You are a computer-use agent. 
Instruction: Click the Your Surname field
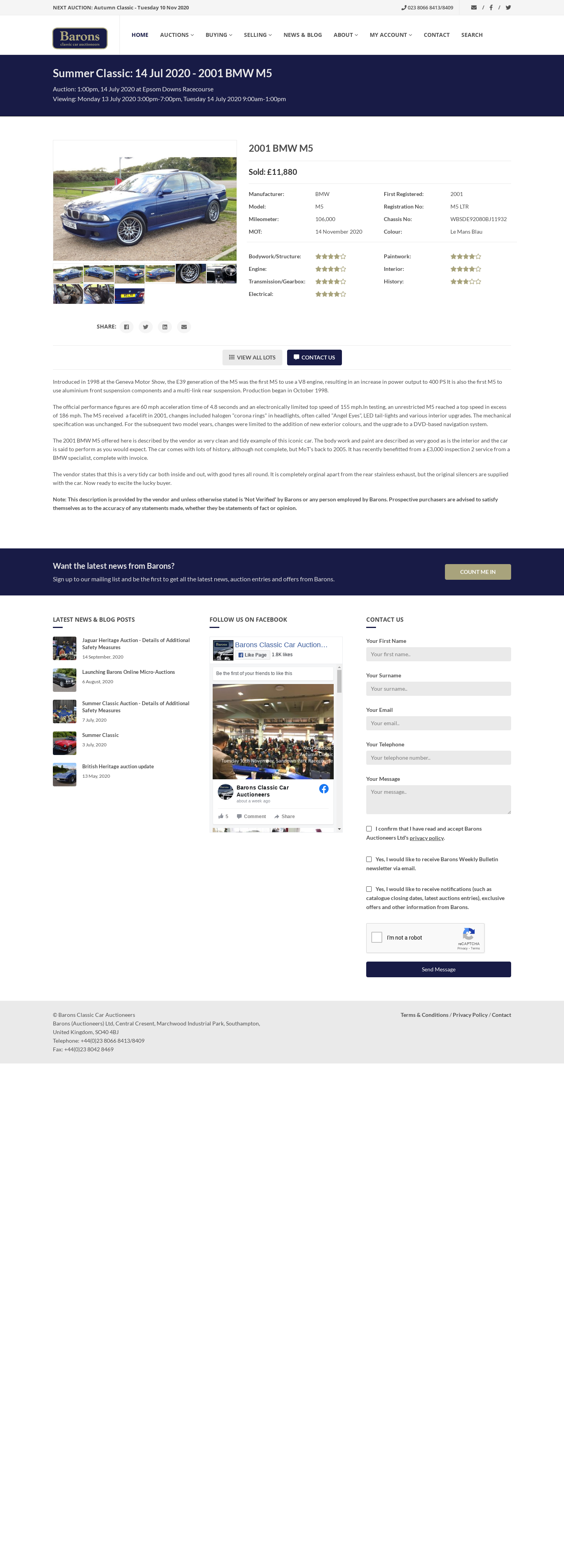click(x=438, y=688)
